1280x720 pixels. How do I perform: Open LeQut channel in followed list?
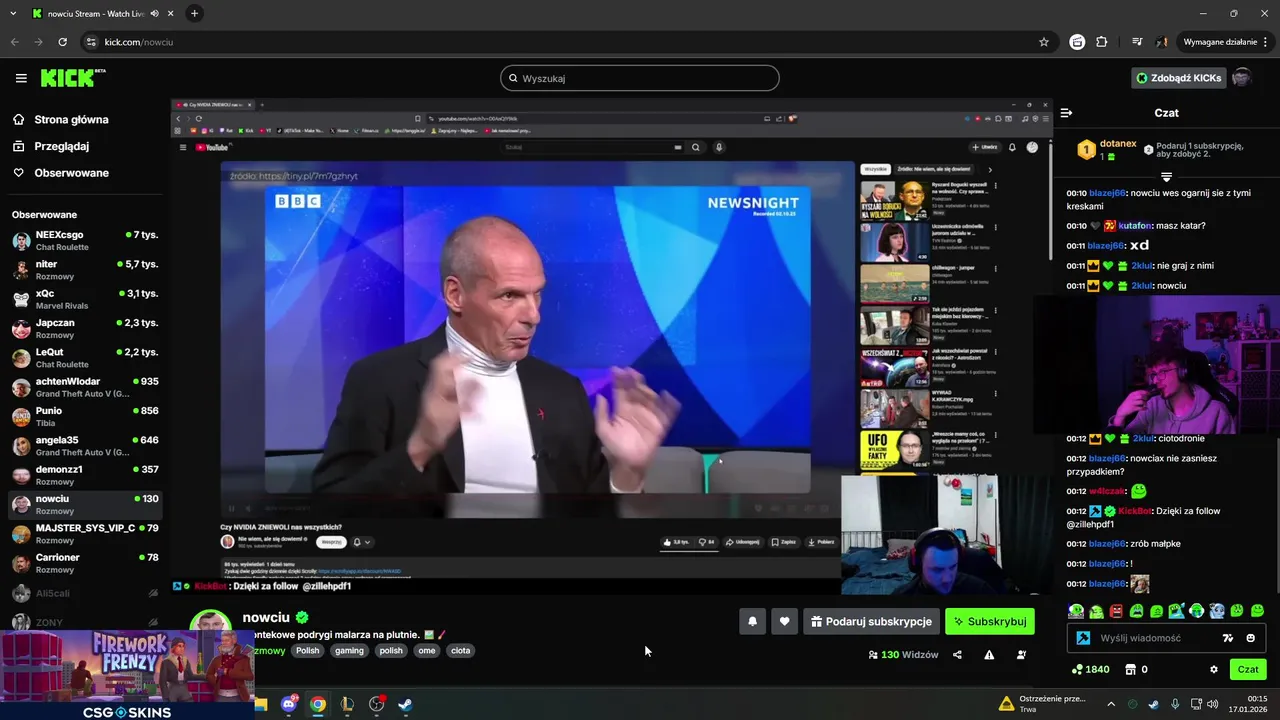pos(85,358)
